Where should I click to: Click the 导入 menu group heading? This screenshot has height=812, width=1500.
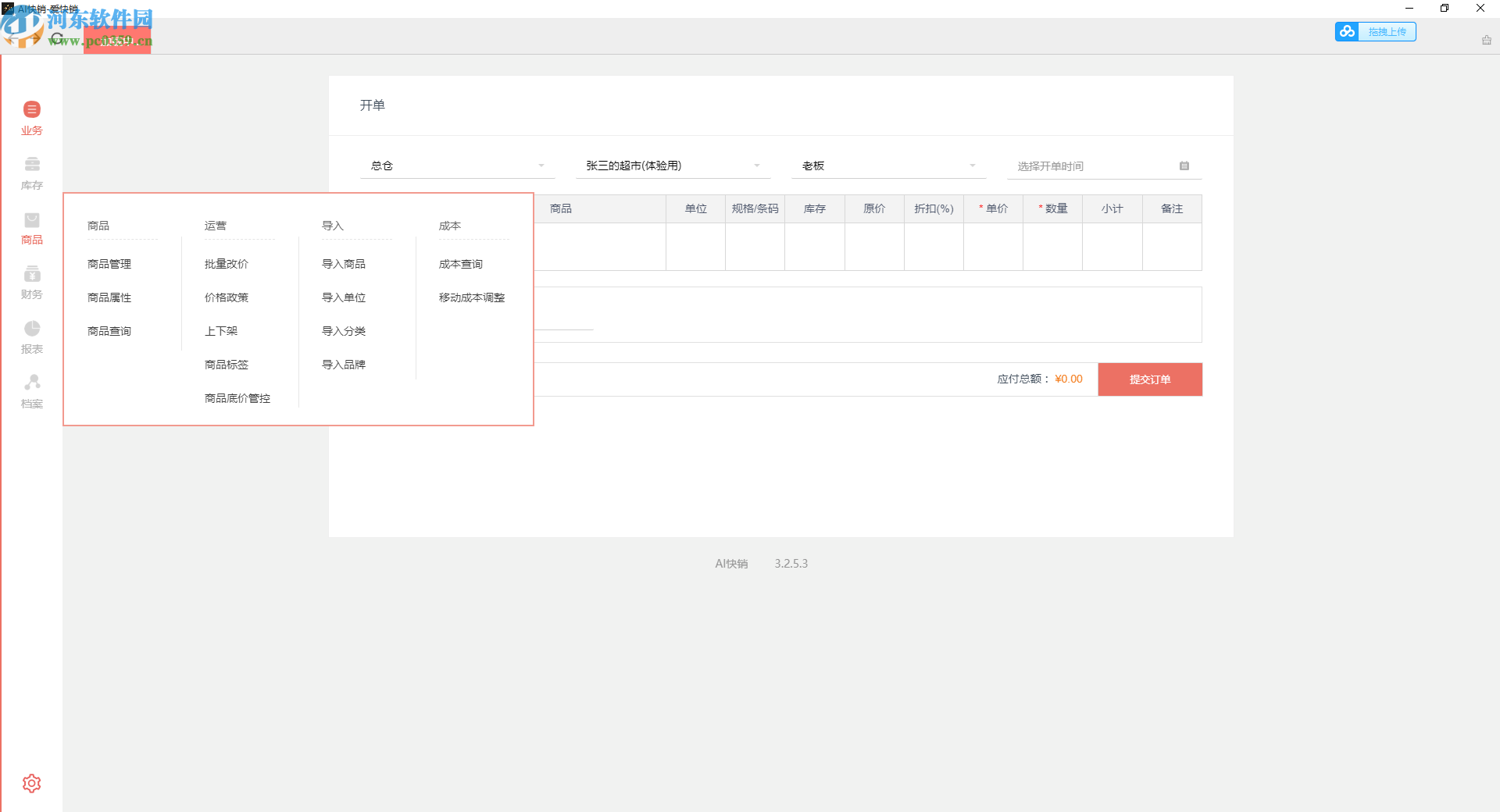coord(333,226)
